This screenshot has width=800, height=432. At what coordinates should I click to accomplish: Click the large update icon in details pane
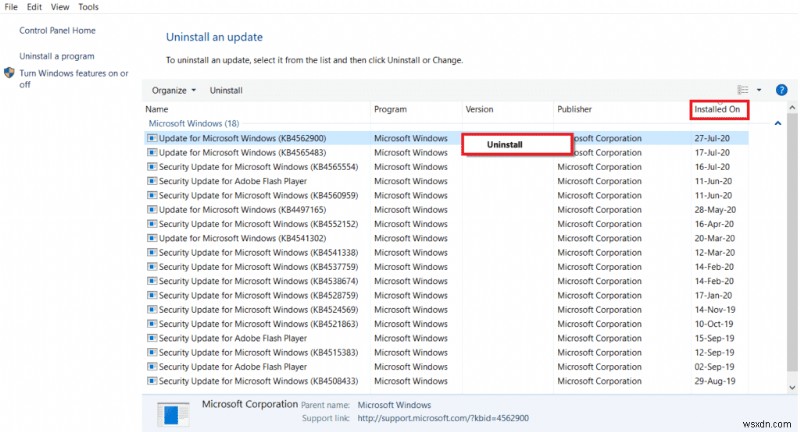[x=173, y=414]
